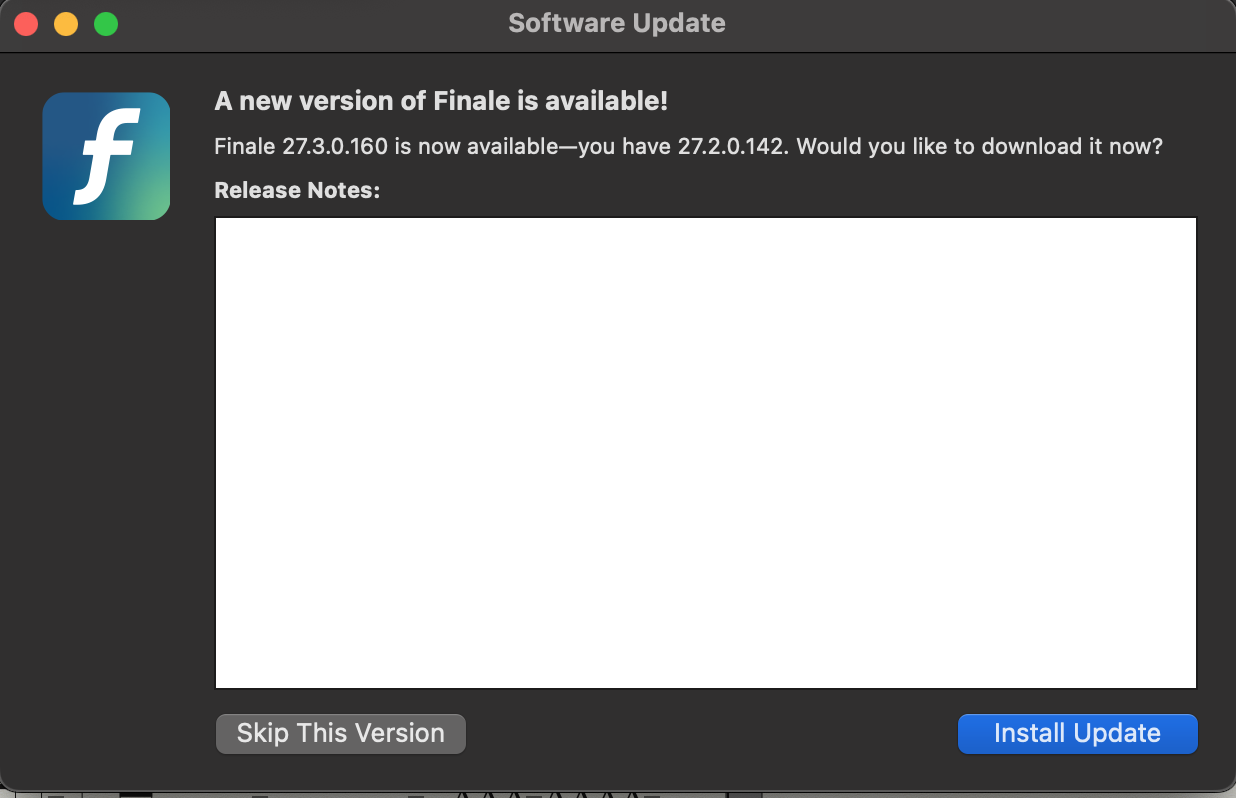This screenshot has height=798, width=1236.
Task: Close the Software Update window
Action: pos(26,24)
